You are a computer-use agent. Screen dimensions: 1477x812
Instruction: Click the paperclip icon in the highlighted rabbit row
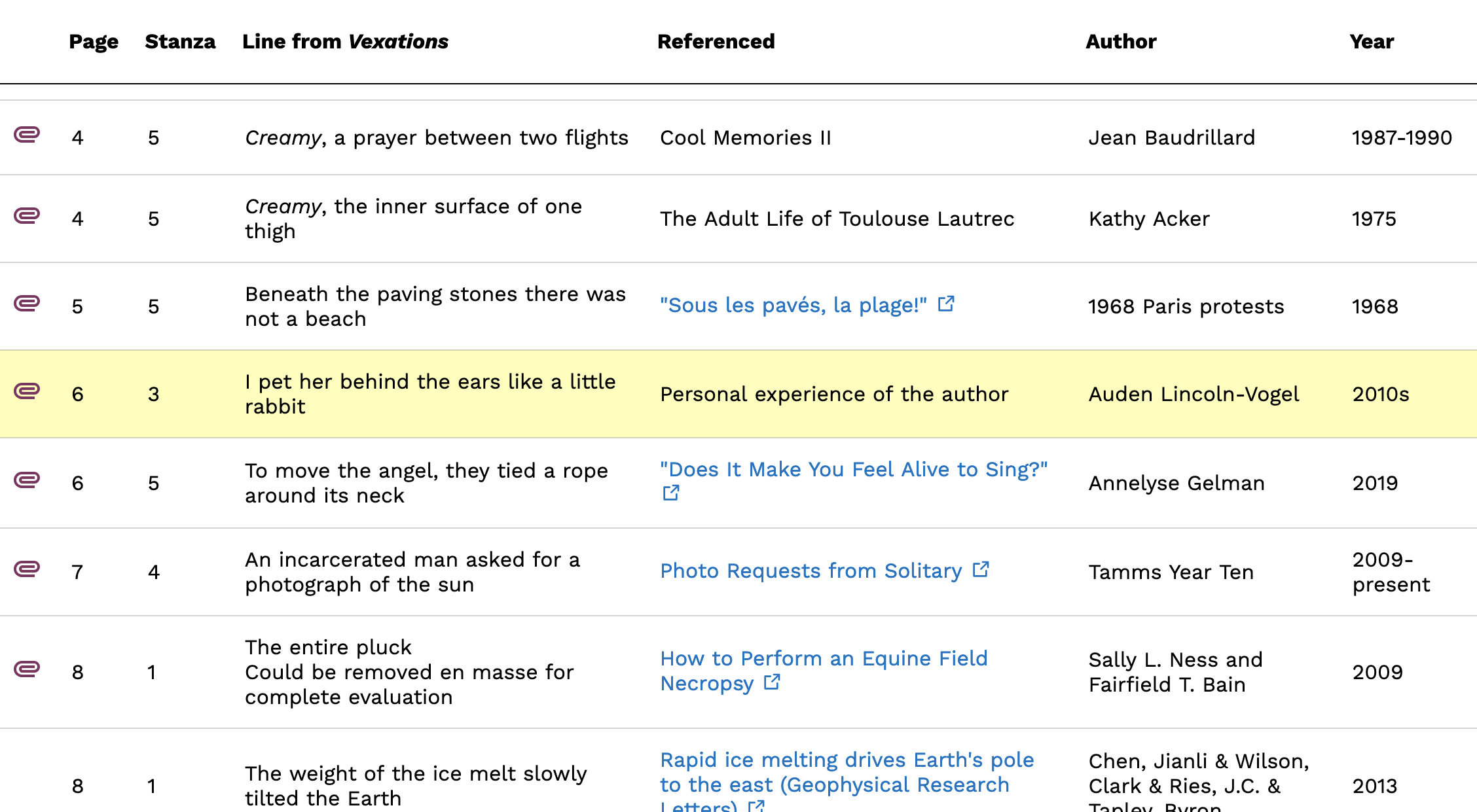[27, 391]
